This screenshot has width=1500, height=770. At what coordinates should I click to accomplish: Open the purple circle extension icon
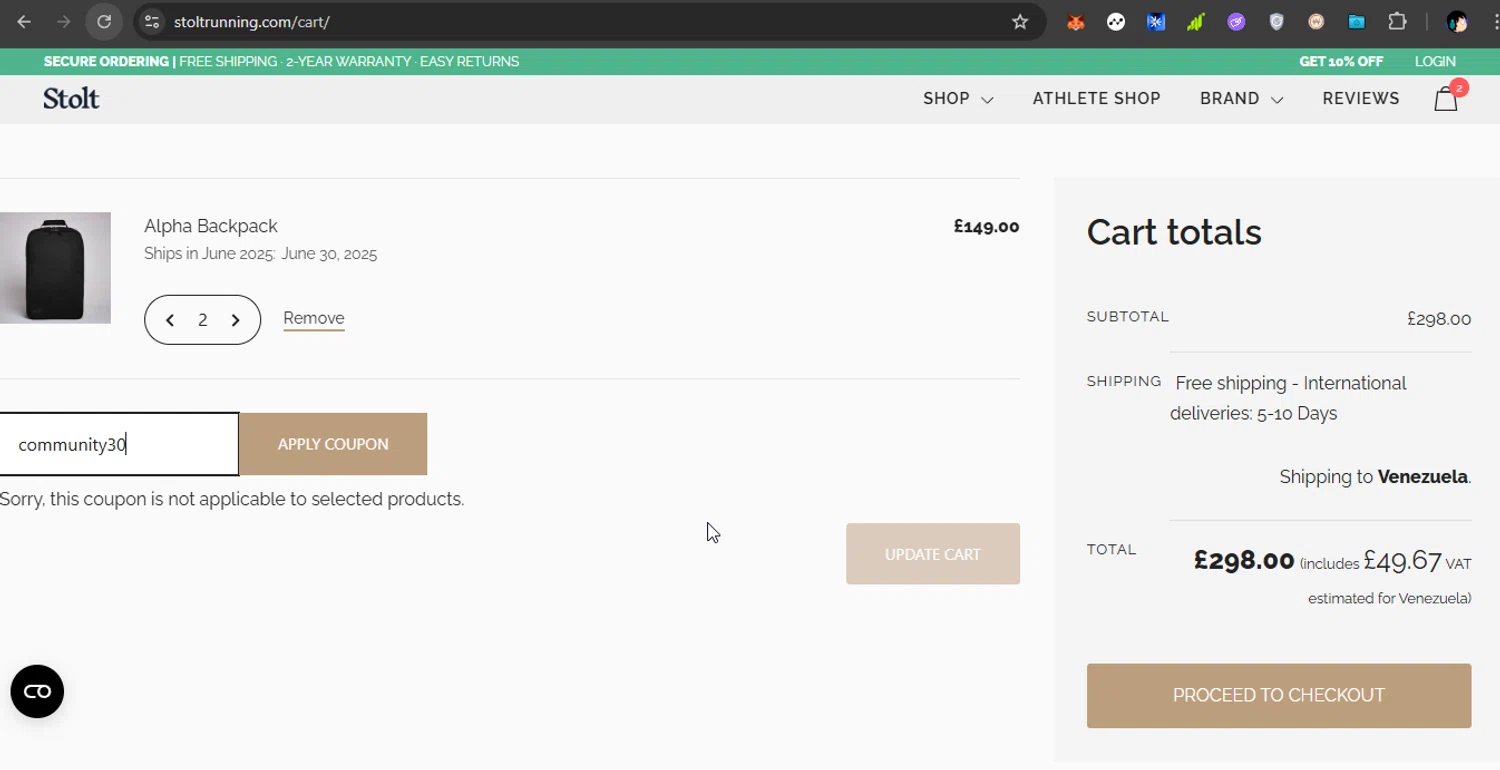pyautogui.click(x=1236, y=21)
